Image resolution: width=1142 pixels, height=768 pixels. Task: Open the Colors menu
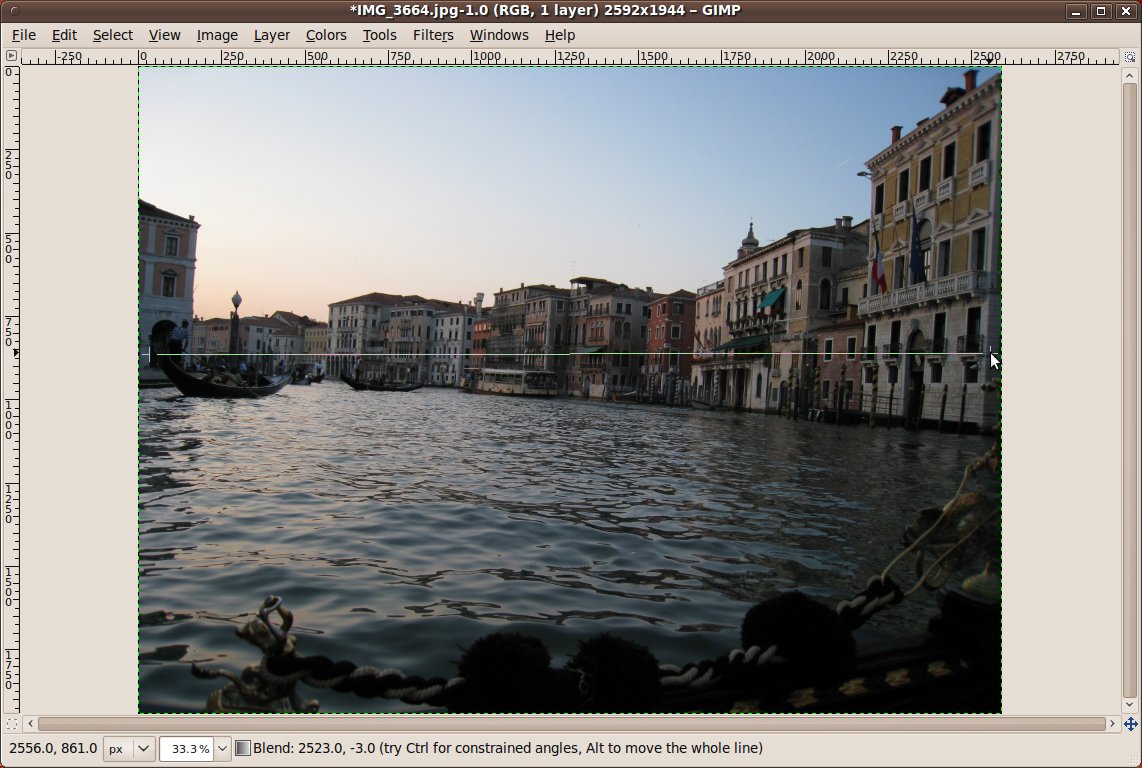(326, 35)
